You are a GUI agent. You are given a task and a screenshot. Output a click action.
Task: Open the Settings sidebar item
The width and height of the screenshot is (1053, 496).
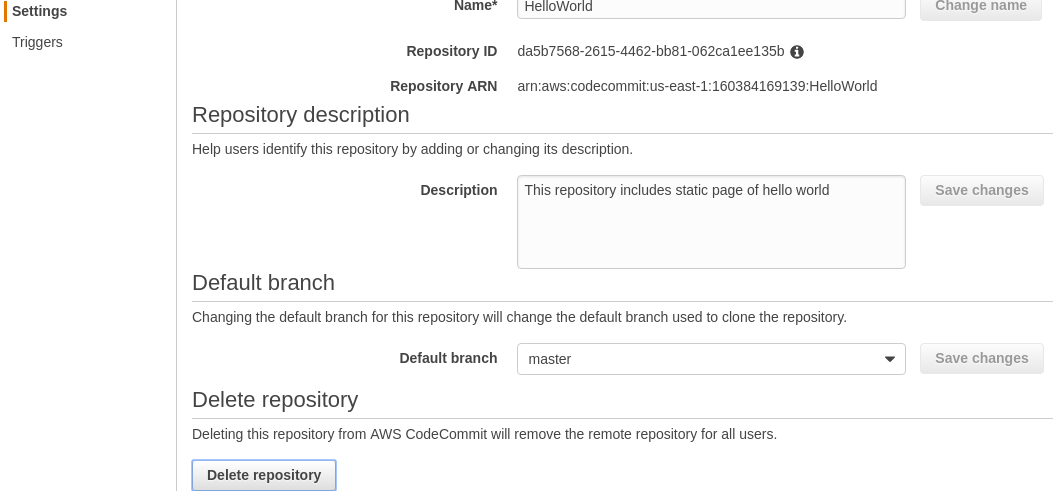click(40, 11)
